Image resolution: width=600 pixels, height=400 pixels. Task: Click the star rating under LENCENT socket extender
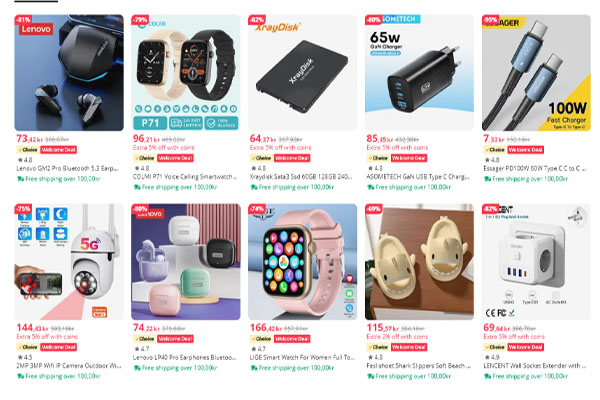pos(491,357)
